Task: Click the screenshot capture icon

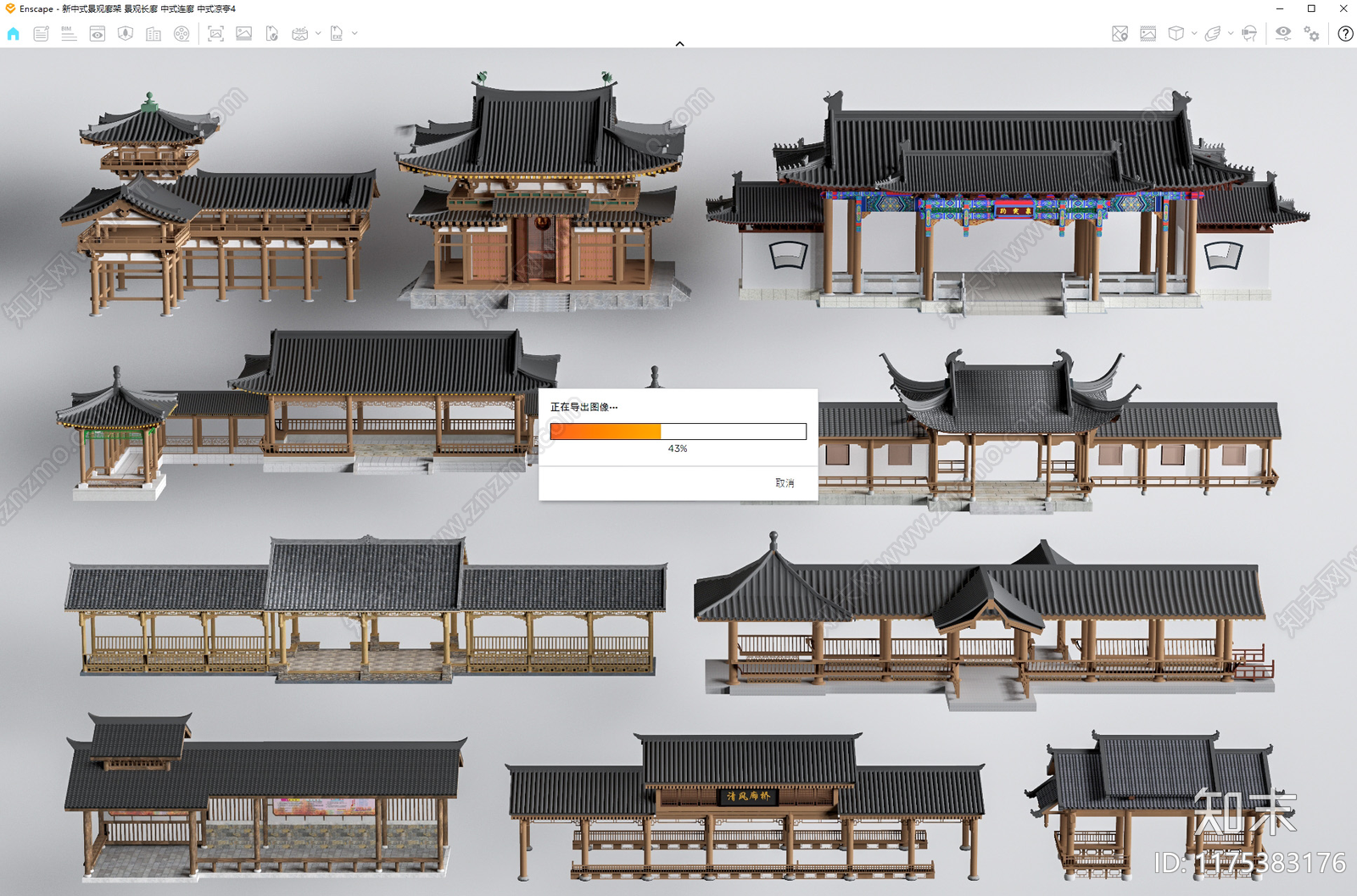Action: tap(215, 34)
